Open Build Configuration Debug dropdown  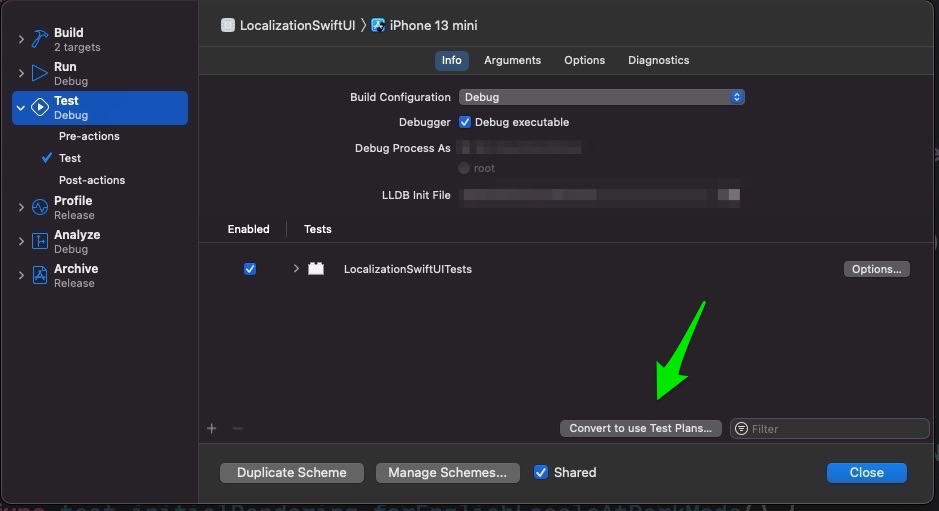coord(601,97)
